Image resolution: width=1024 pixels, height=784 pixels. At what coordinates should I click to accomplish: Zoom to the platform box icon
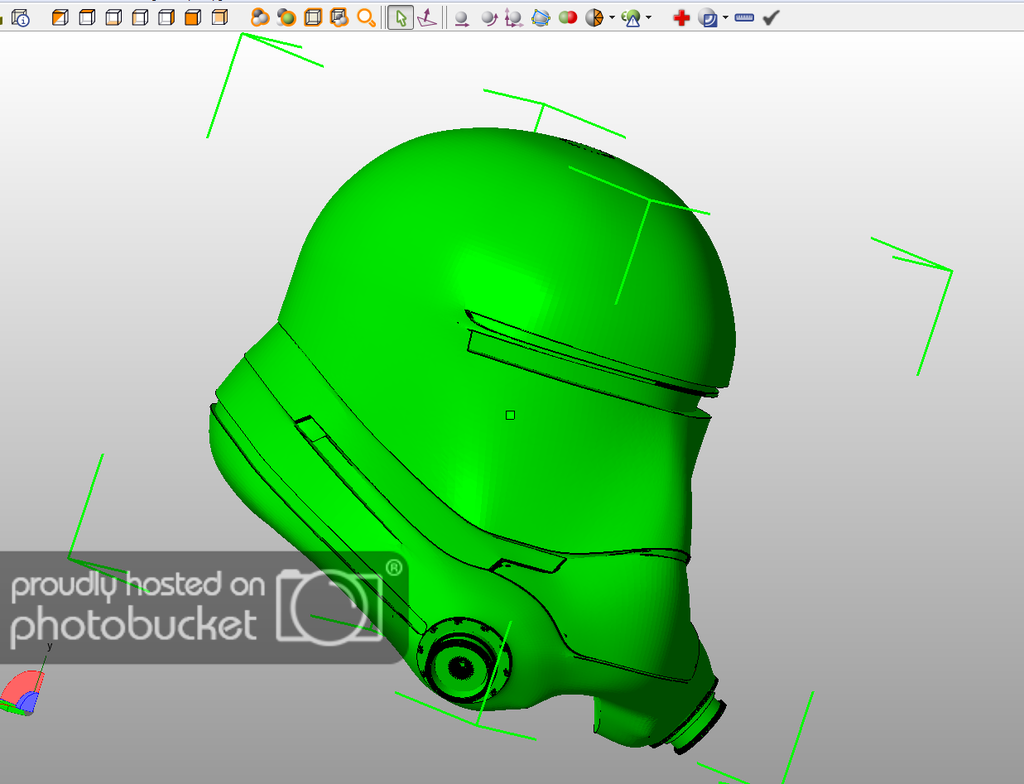click(313, 18)
